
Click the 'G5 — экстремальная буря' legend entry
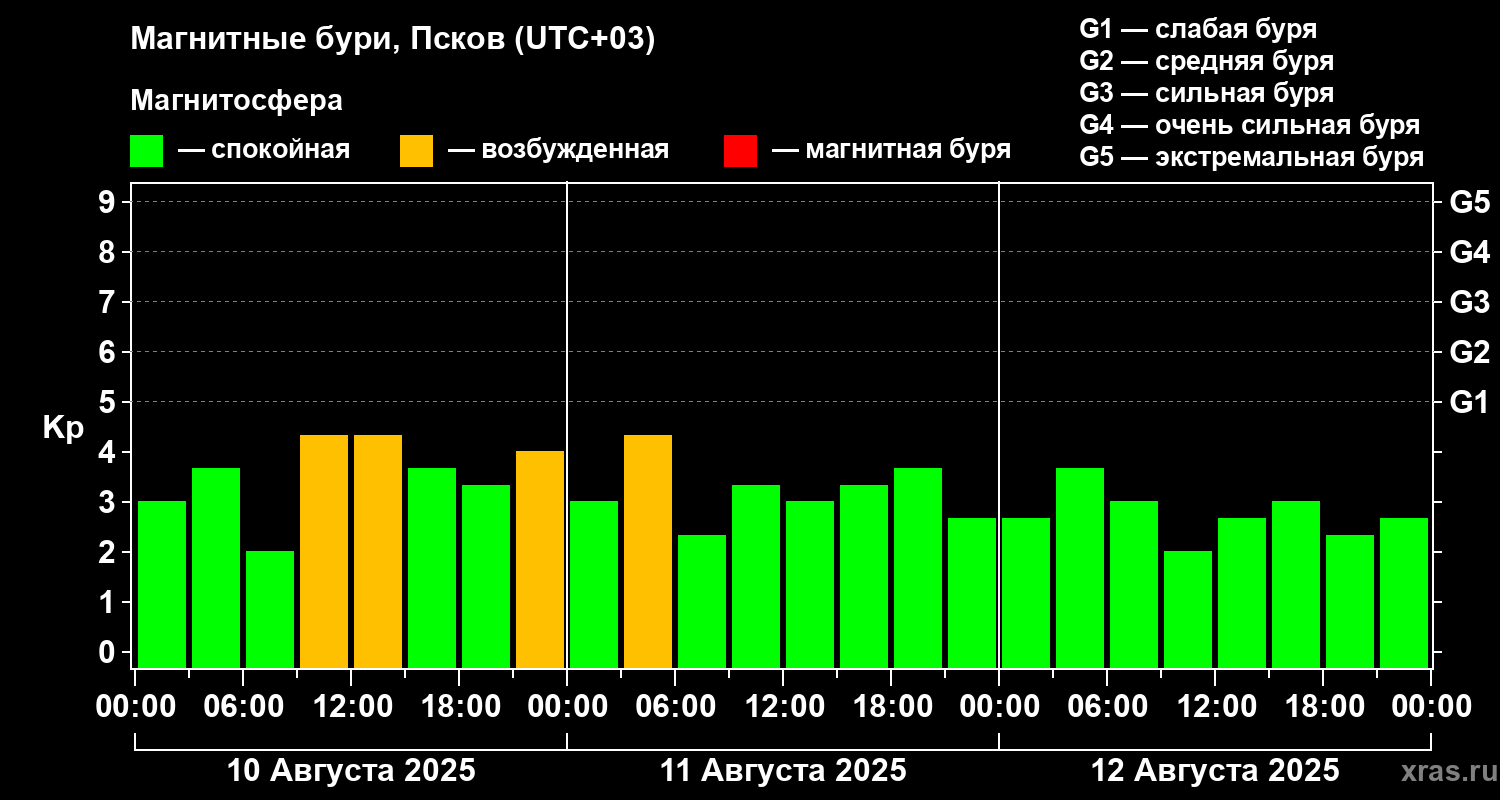[1252, 157]
